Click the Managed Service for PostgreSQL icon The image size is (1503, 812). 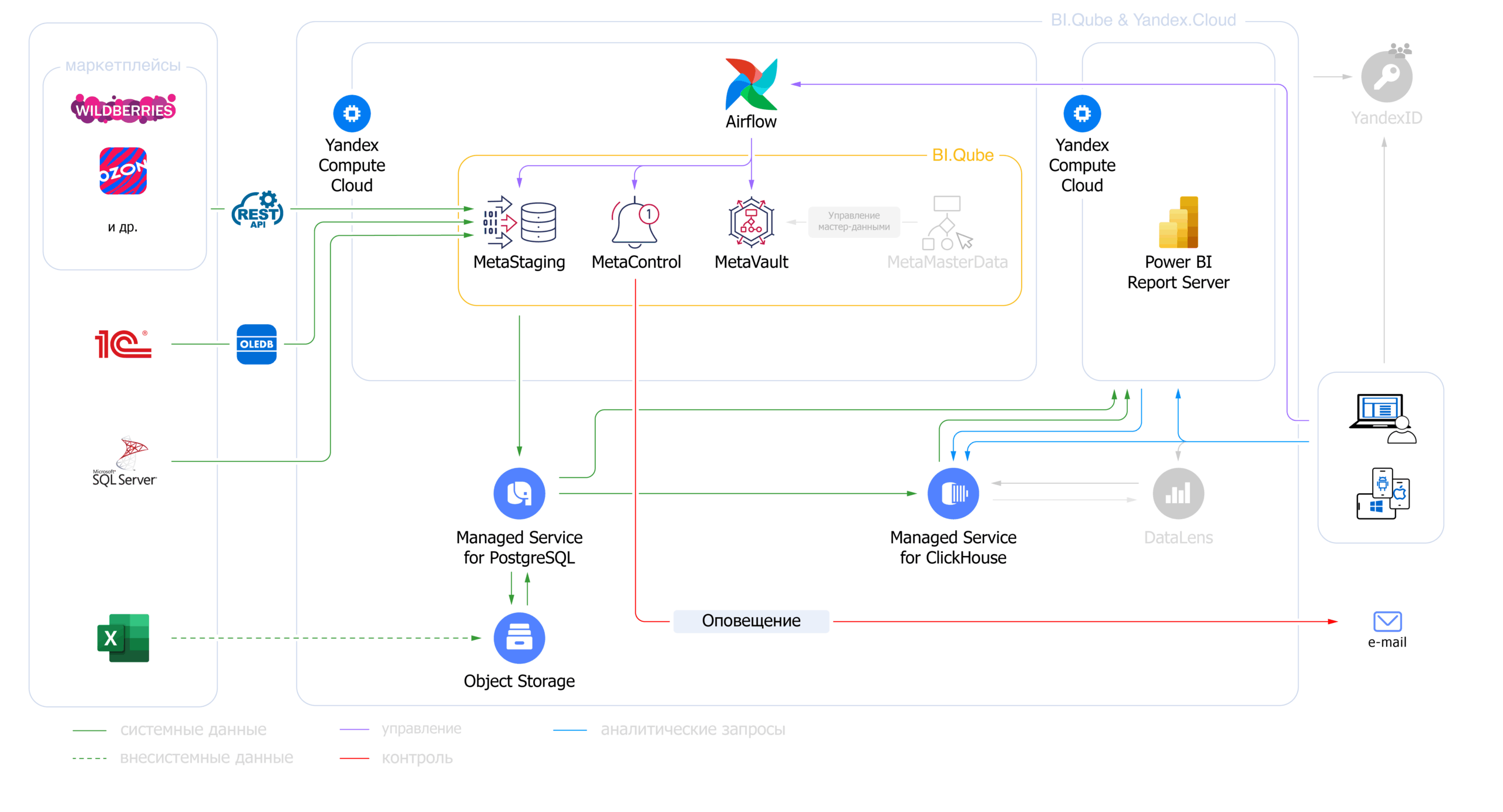519,493
